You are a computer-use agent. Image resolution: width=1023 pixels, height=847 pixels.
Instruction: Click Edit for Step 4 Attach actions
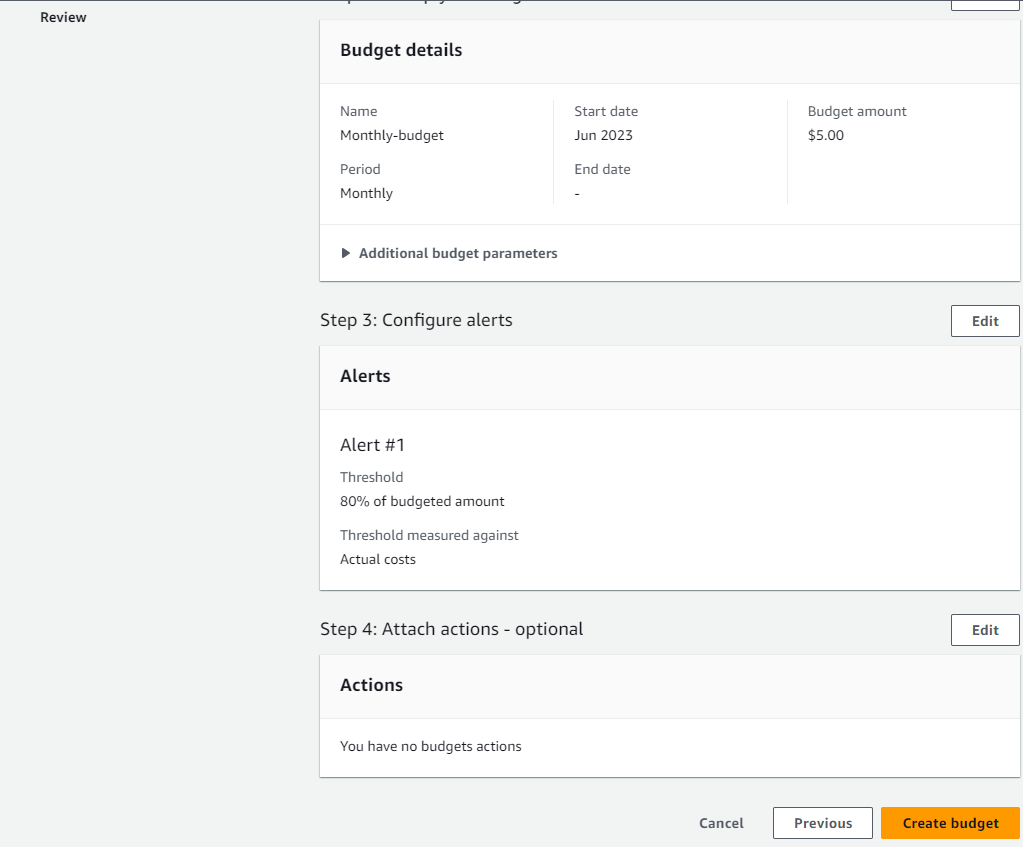pyautogui.click(x=985, y=630)
